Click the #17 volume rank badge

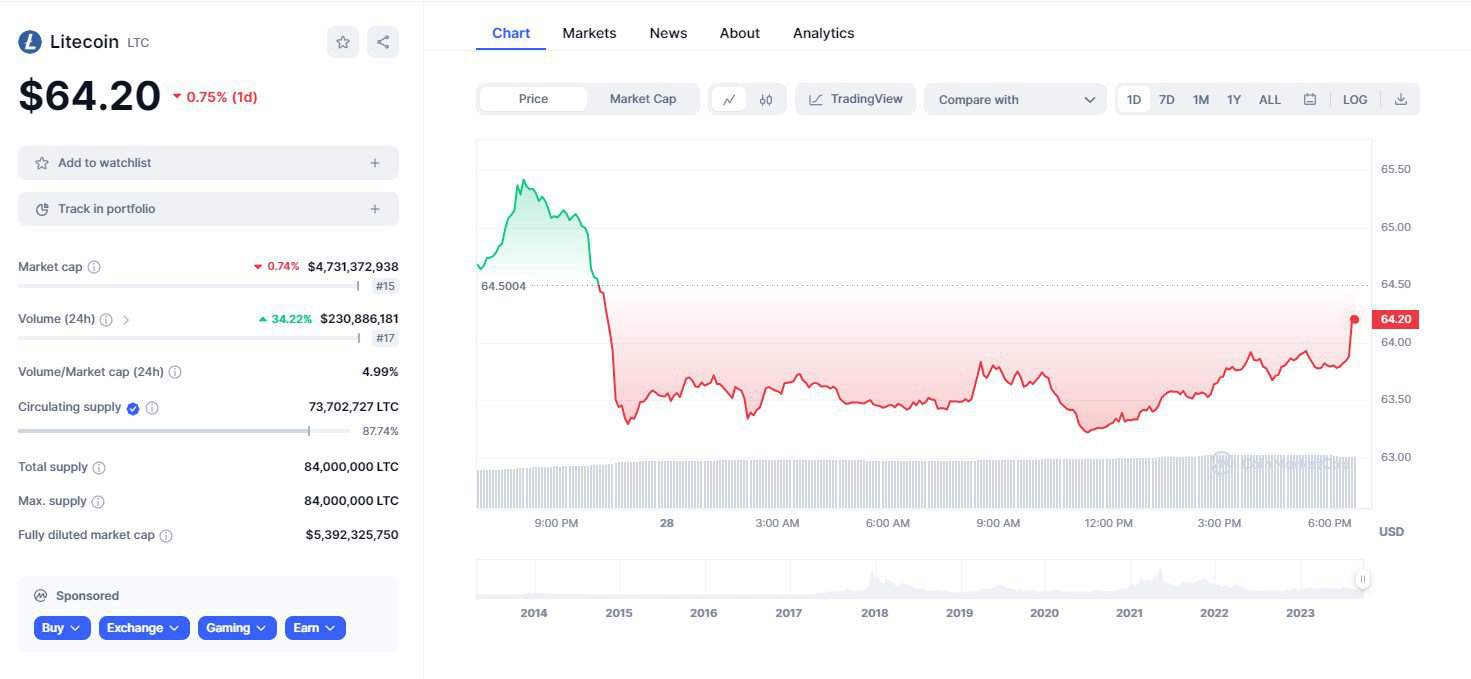[385, 338]
